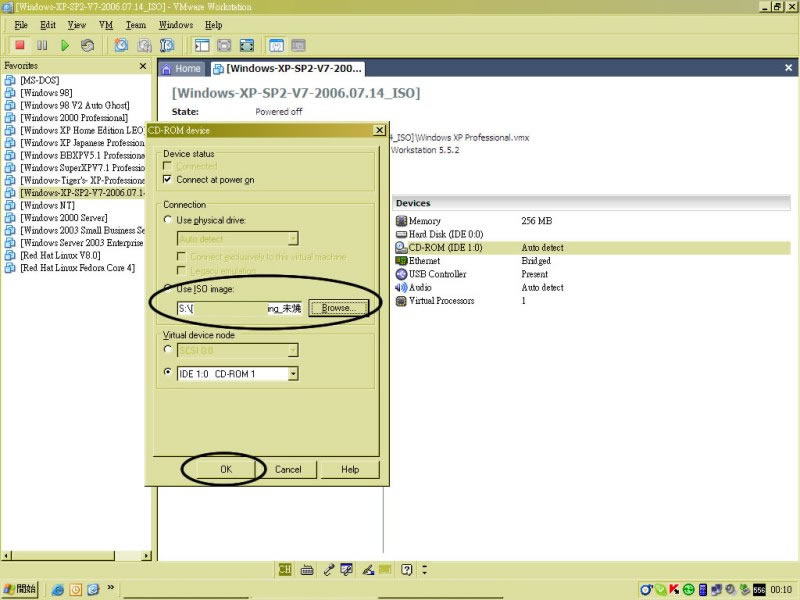Open the VM menu
The height and width of the screenshot is (600, 800).
click(106, 25)
